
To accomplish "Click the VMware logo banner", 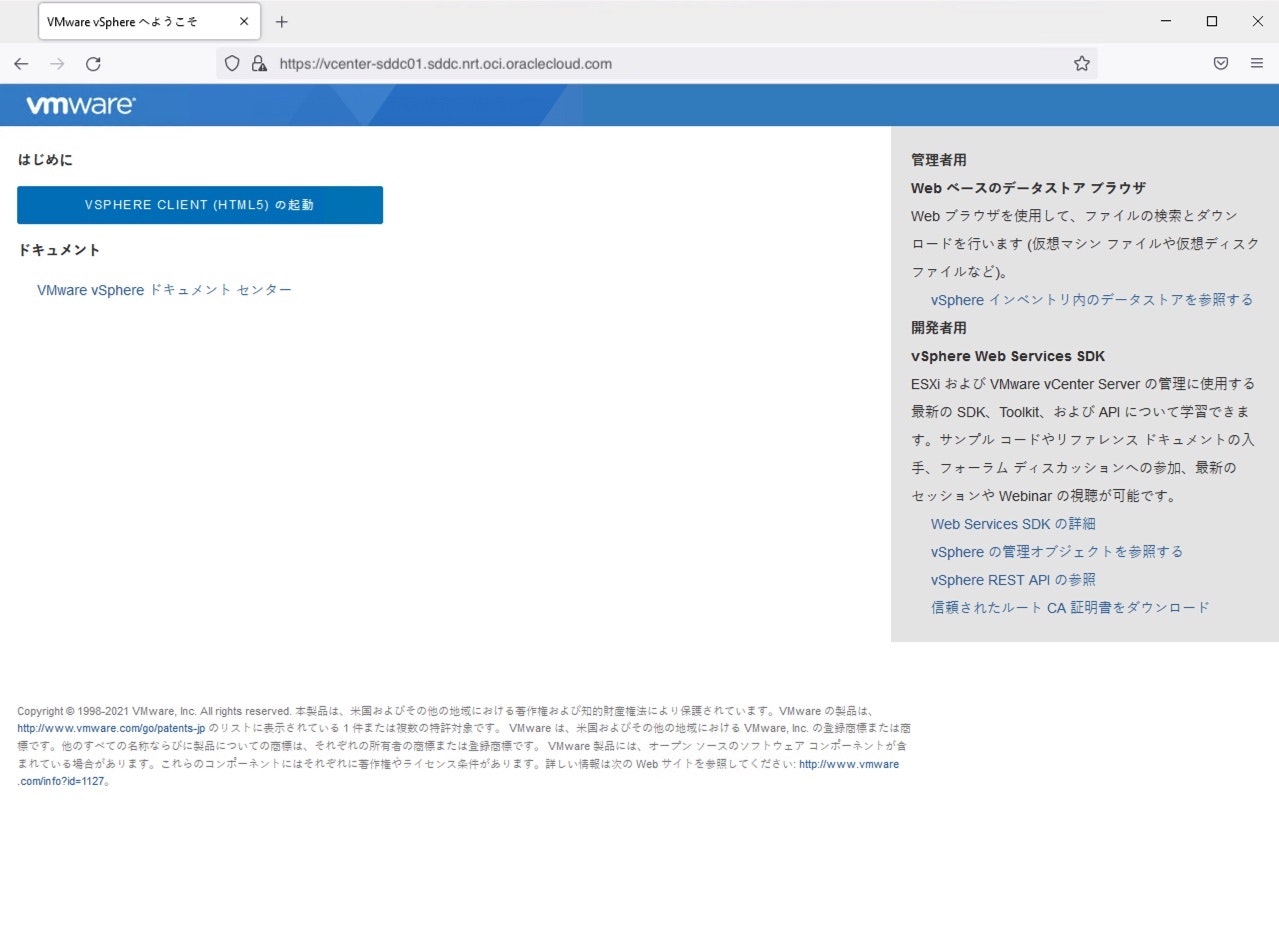I will (80, 104).
